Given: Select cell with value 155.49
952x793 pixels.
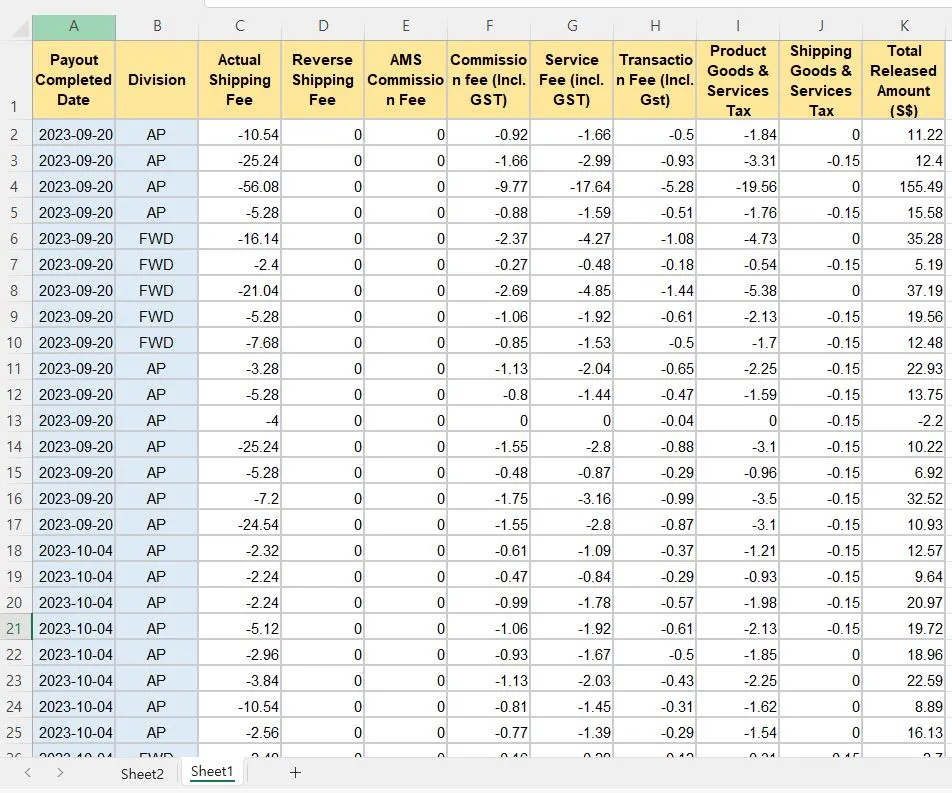Looking at the screenshot, I should pos(904,186).
